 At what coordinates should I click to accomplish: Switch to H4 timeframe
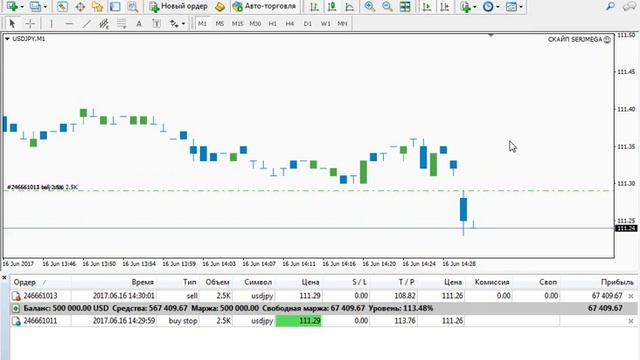[x=290, y=24]
